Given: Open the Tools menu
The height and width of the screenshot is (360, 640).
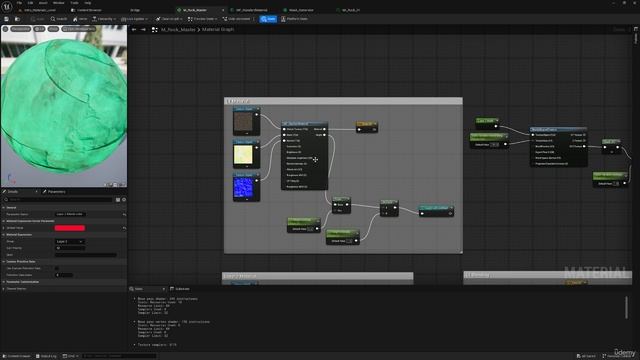Looking at the screenshot, I should coord(74,3).
